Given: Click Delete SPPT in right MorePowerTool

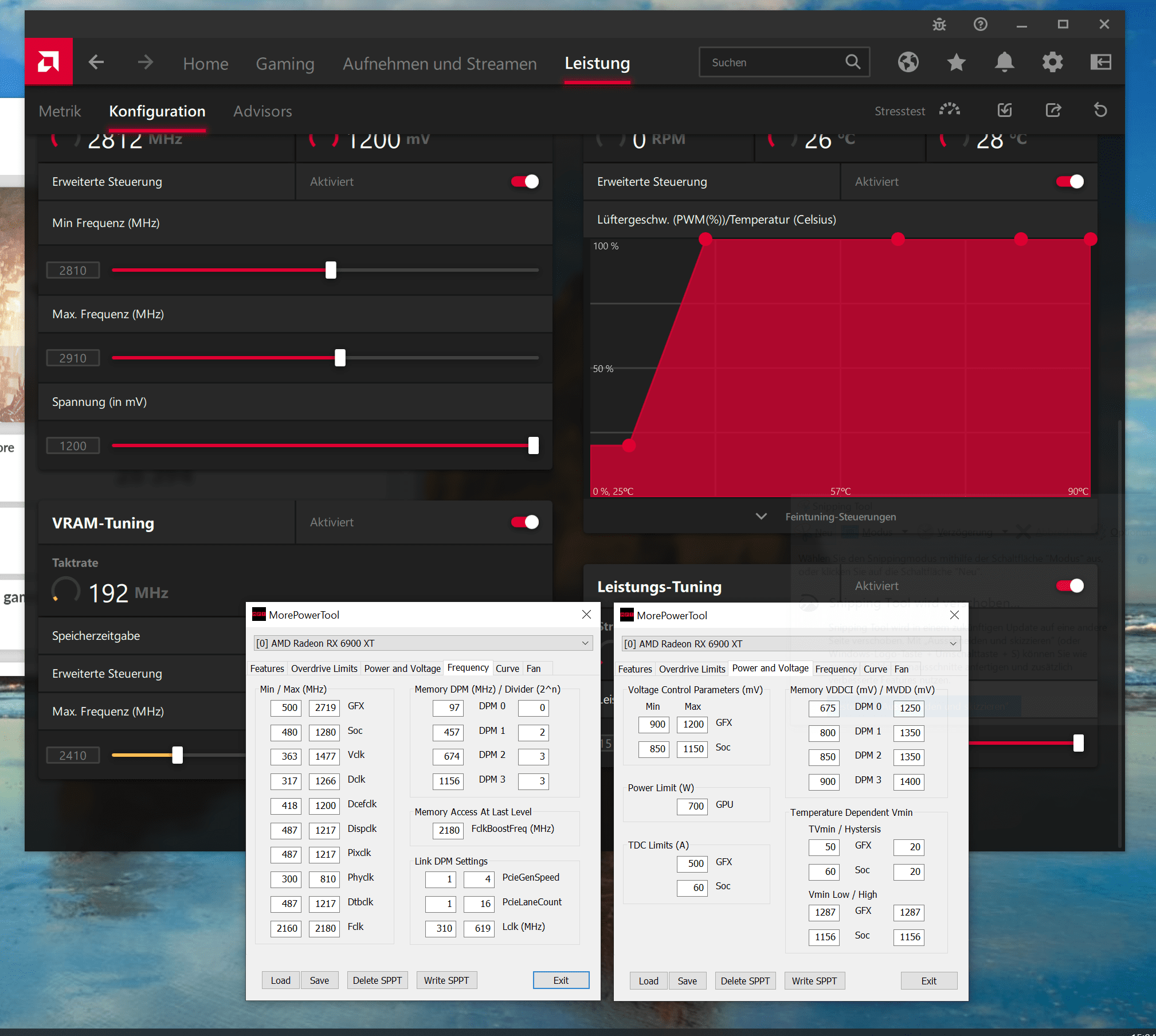Looking at the screenshot, I should coord(745,981).
